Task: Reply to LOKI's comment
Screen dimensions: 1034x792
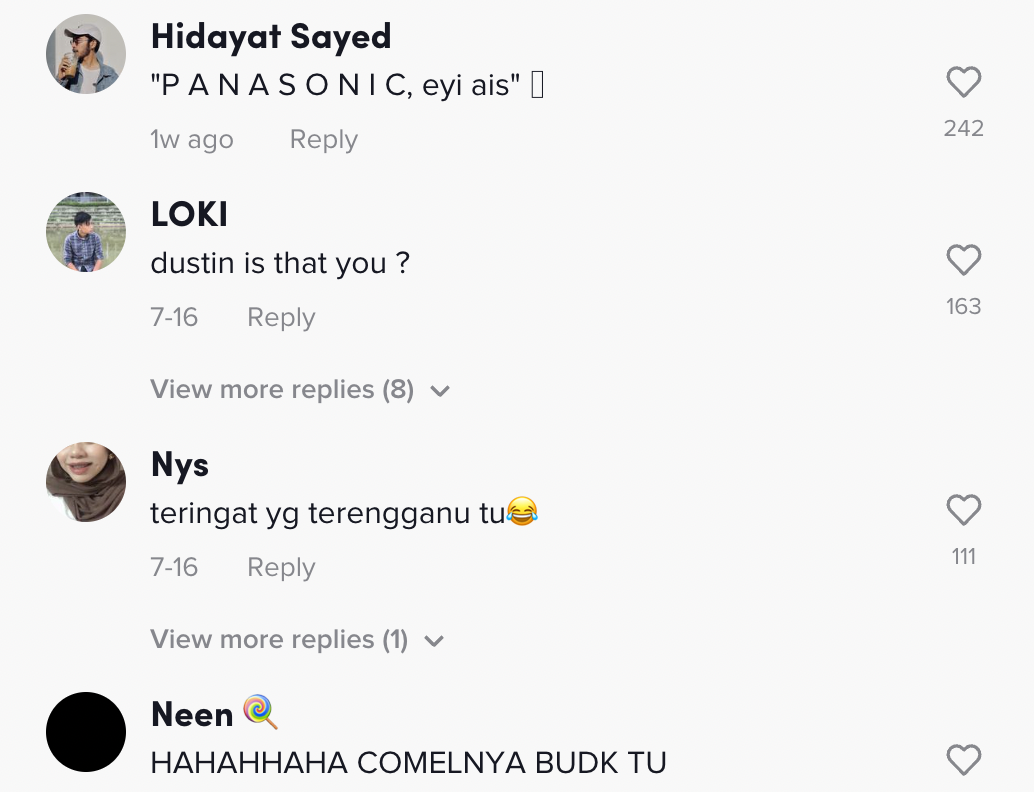Action: pos(282,317)
